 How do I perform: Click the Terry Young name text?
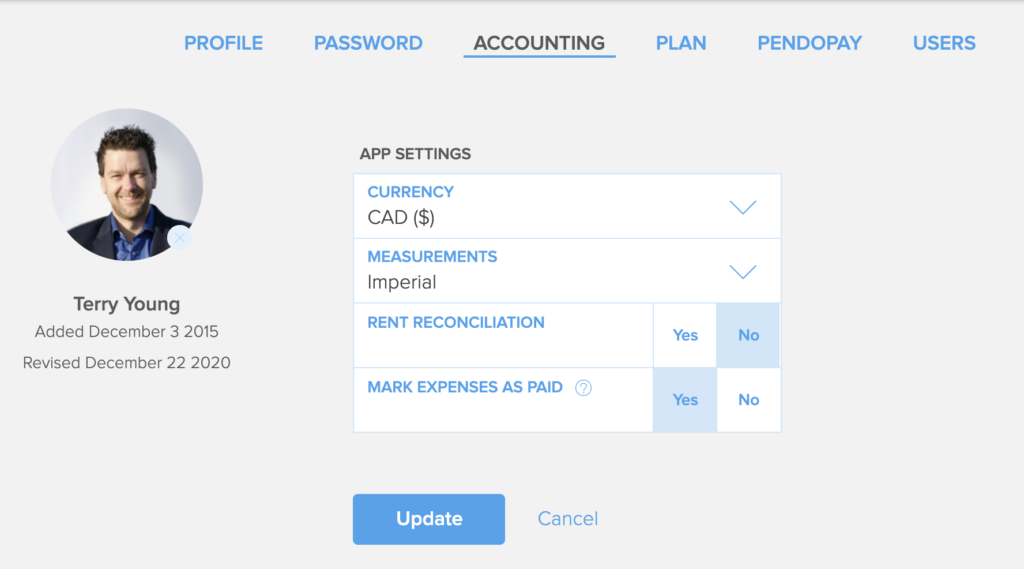[x=127, y=304]
